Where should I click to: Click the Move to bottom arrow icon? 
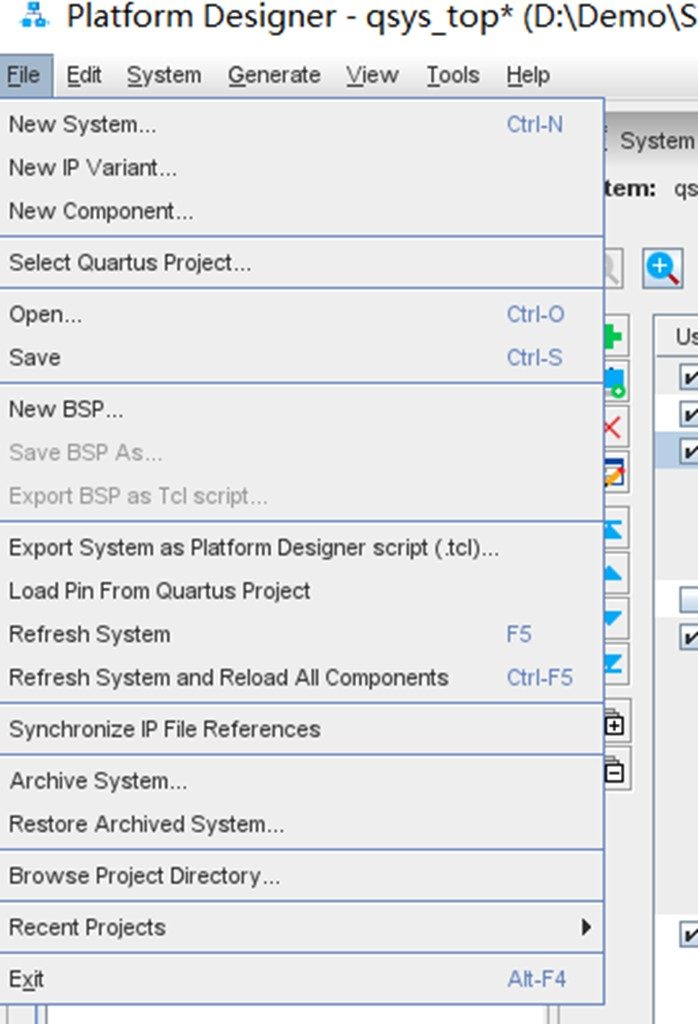(613, 658)
